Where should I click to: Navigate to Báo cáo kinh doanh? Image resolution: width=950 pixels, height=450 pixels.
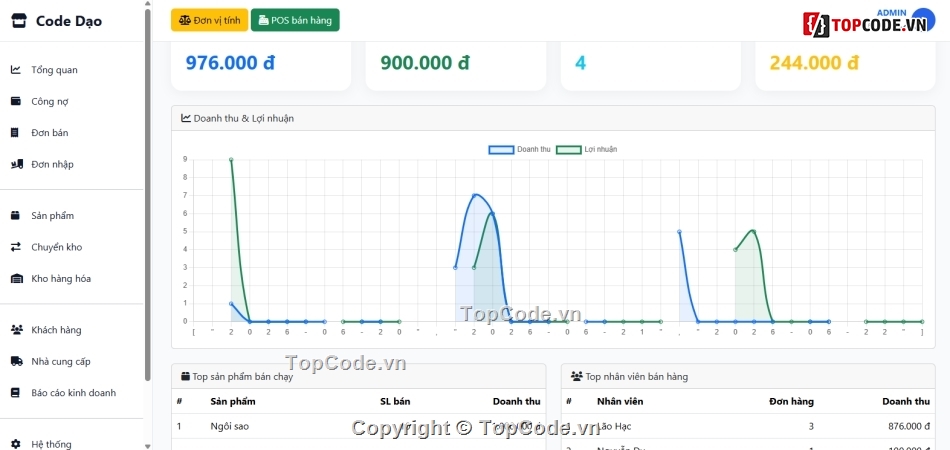coord(71,393)
